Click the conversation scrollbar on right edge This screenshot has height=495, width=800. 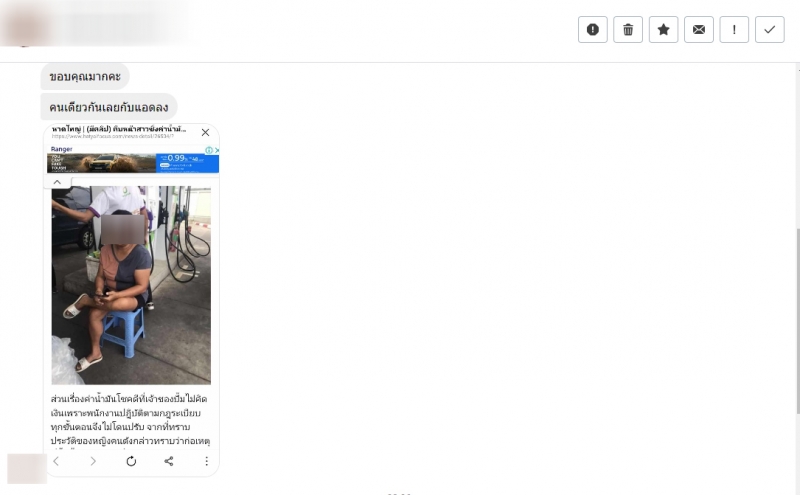click(797, 321)
